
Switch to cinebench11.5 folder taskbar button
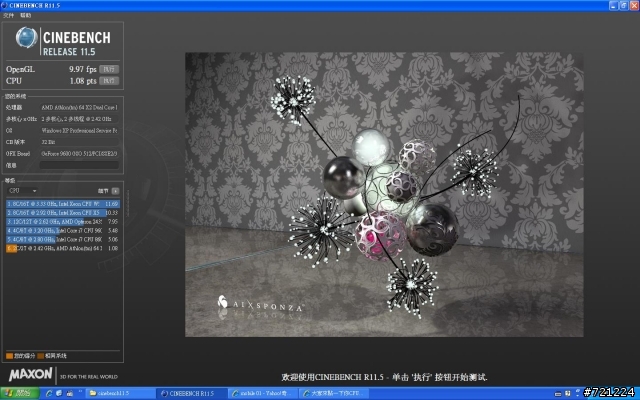(121, 393)
